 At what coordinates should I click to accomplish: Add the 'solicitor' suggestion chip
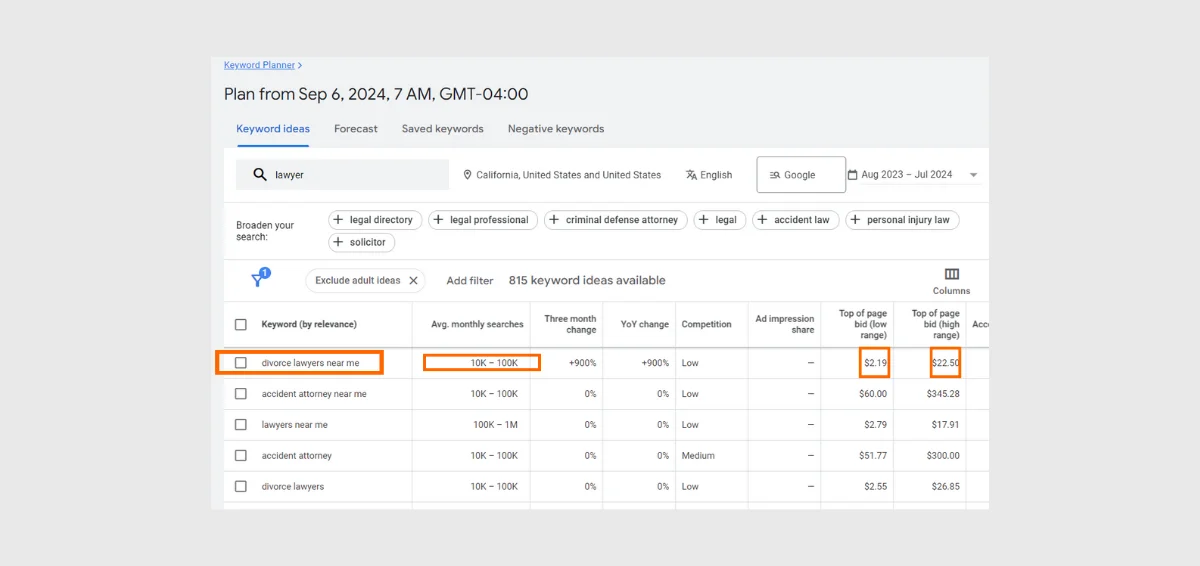362,242
